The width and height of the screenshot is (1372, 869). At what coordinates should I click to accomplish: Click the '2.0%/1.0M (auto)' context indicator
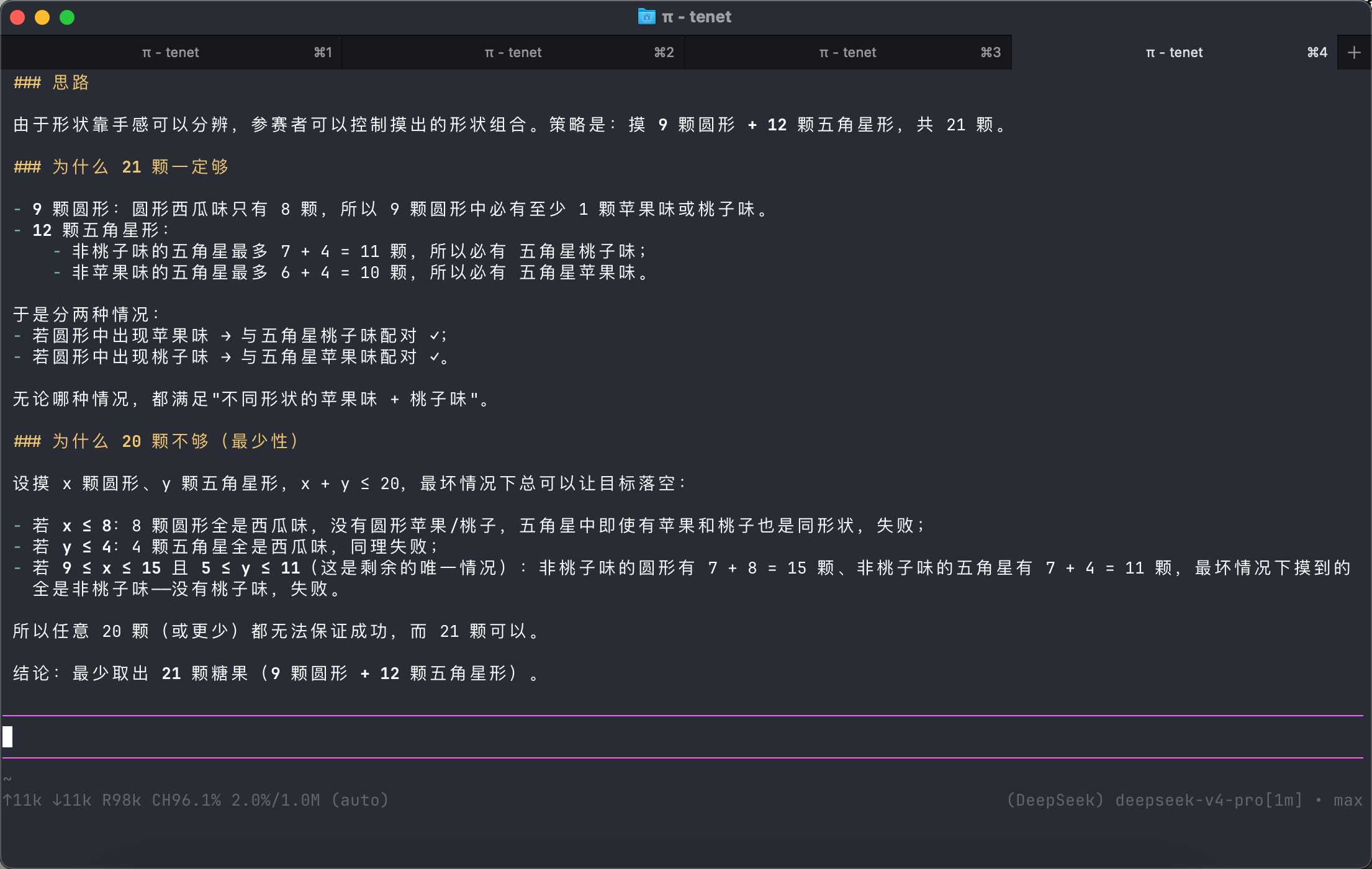[x=310, y=800]
